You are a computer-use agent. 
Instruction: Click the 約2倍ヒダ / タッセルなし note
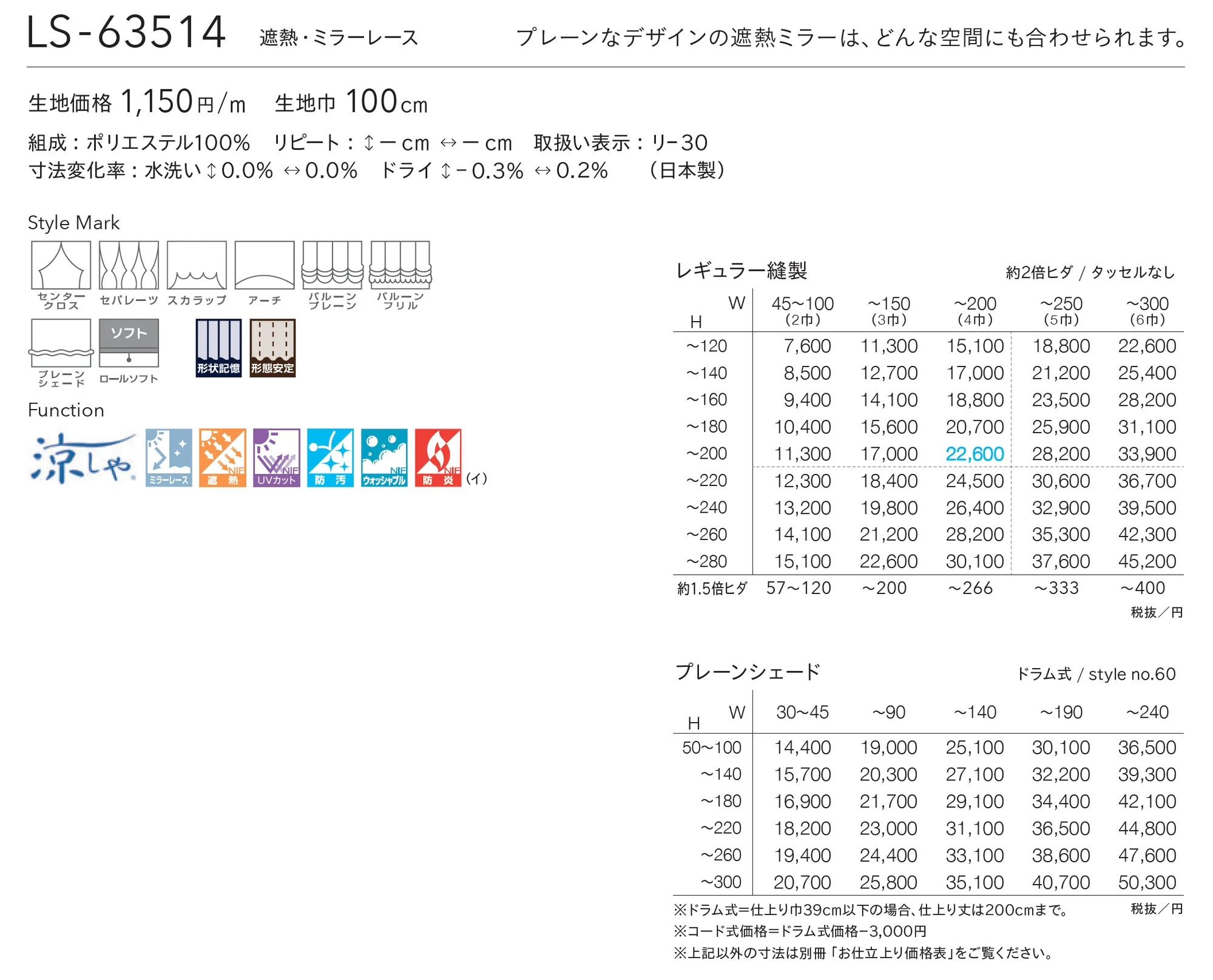click(x=1090, y=273)
